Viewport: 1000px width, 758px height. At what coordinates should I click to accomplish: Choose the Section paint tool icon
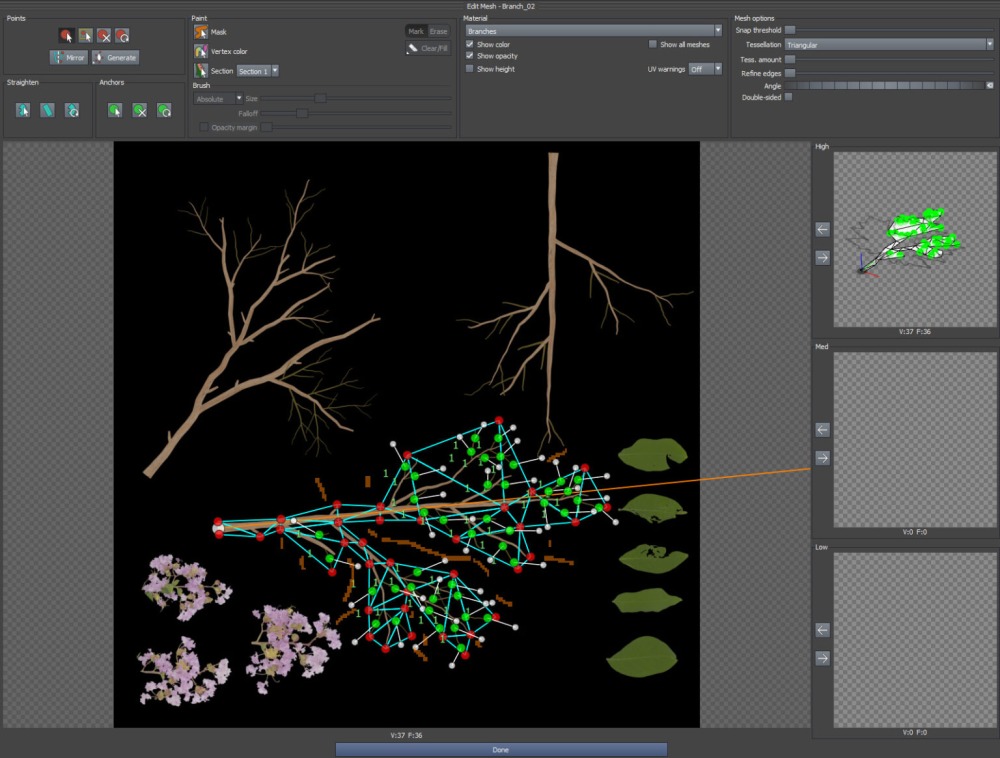201,71
